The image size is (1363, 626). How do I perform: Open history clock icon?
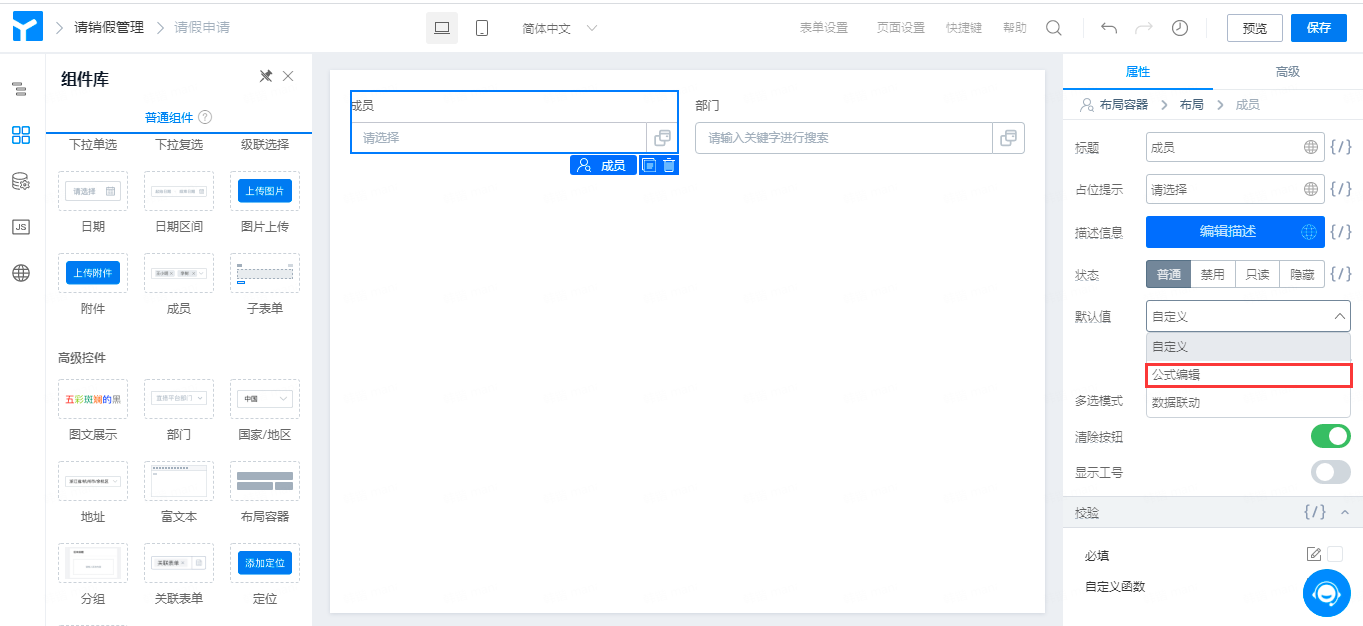(1180, 28)
